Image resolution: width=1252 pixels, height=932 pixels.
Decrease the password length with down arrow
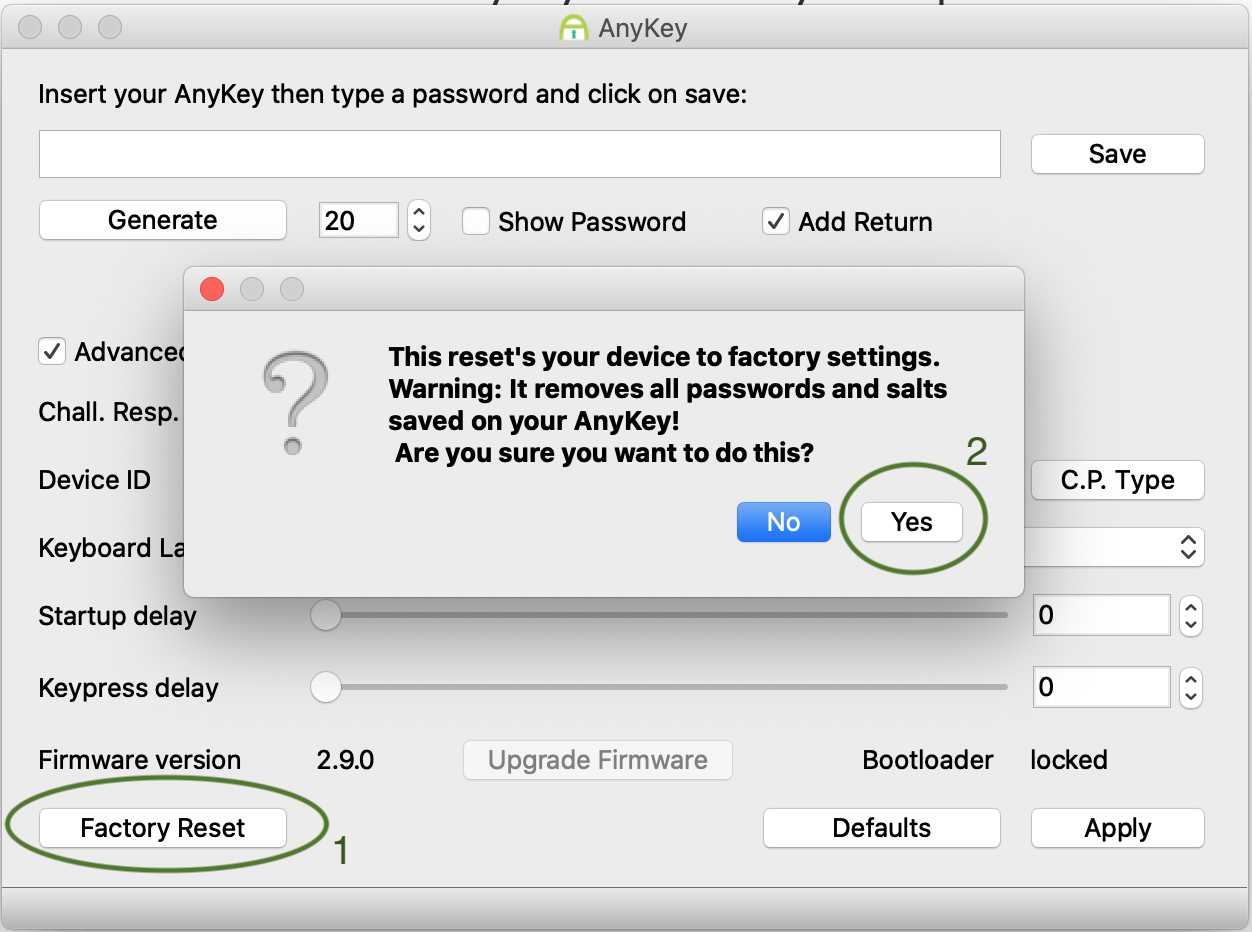click(420, 230)
